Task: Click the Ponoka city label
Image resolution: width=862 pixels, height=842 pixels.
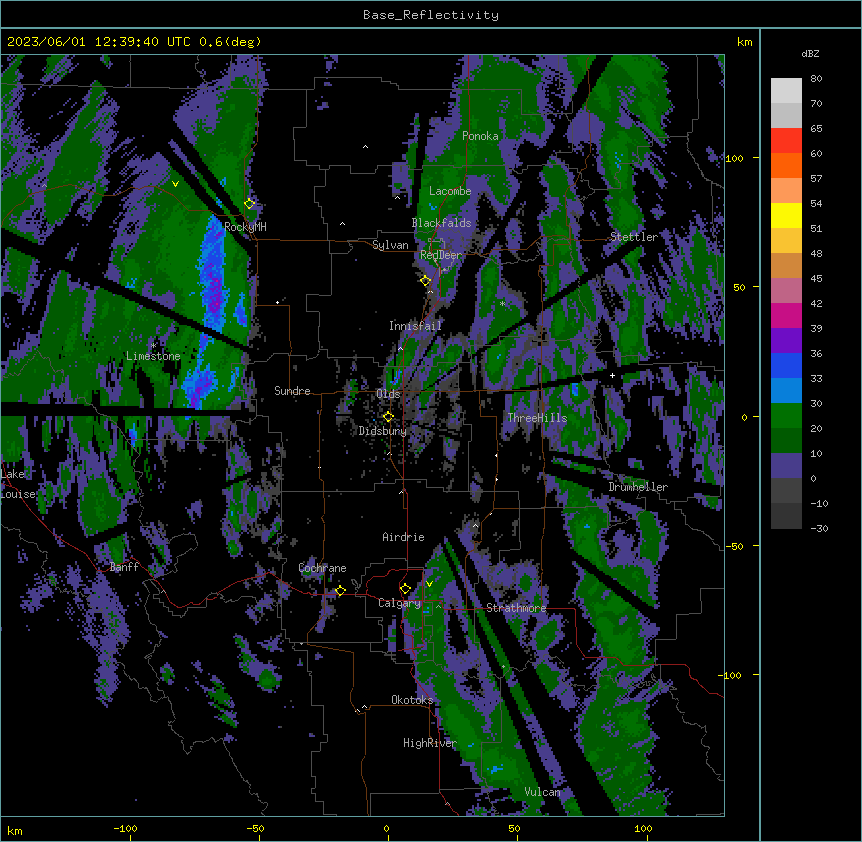Action: coord(480,136)
